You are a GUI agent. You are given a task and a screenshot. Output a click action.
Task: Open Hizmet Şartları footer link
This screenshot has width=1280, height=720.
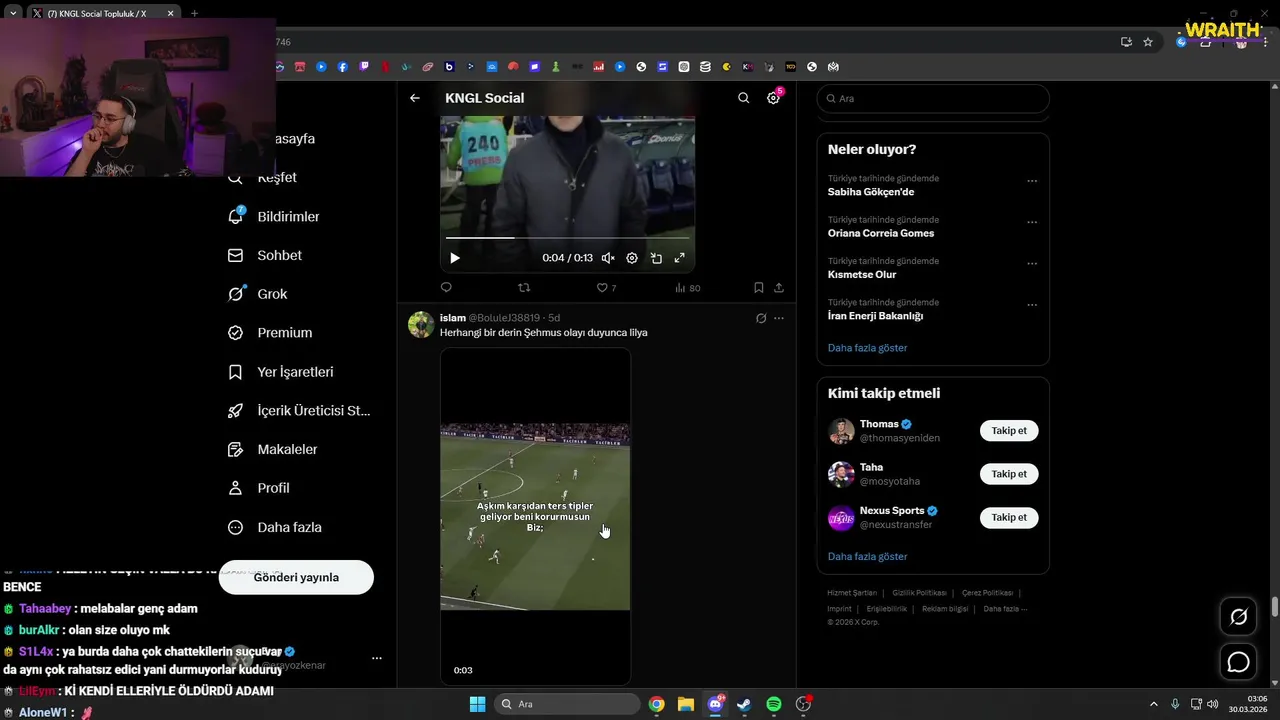(852, 593)
